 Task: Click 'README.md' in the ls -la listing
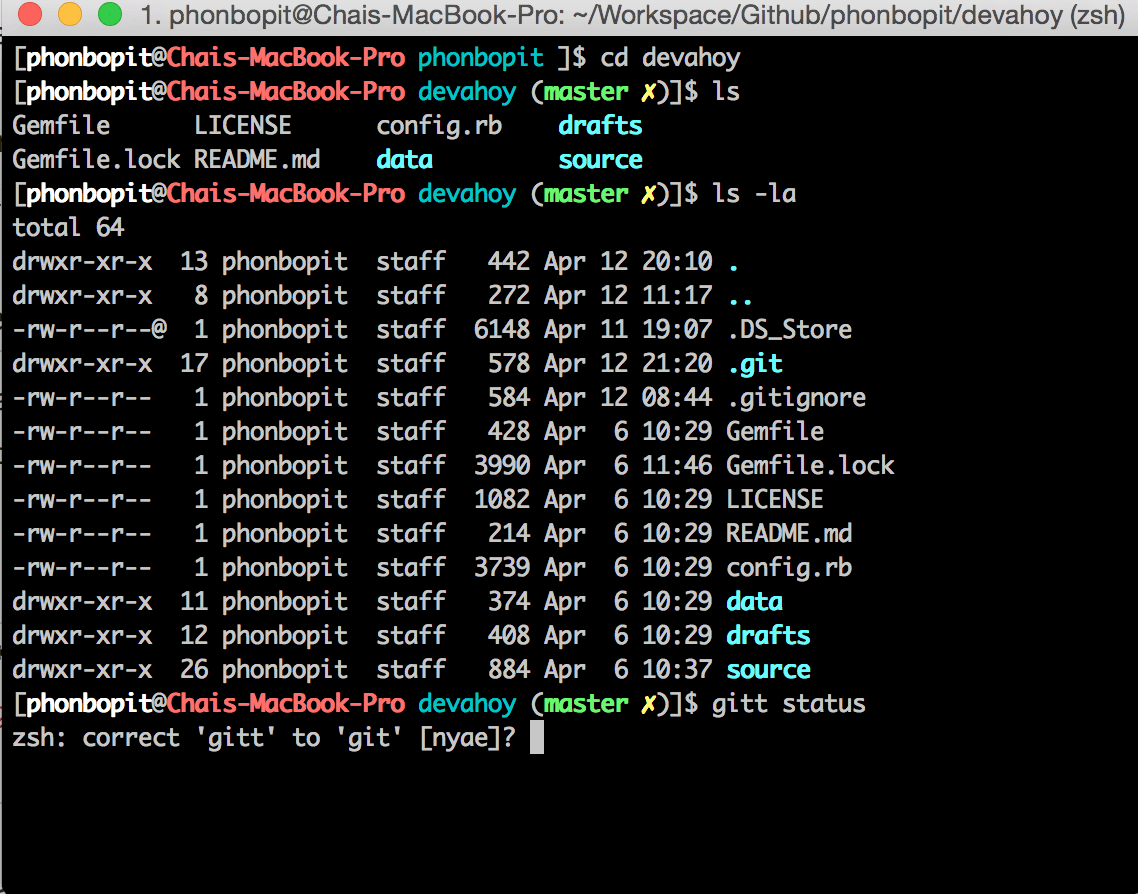(790, 534)
